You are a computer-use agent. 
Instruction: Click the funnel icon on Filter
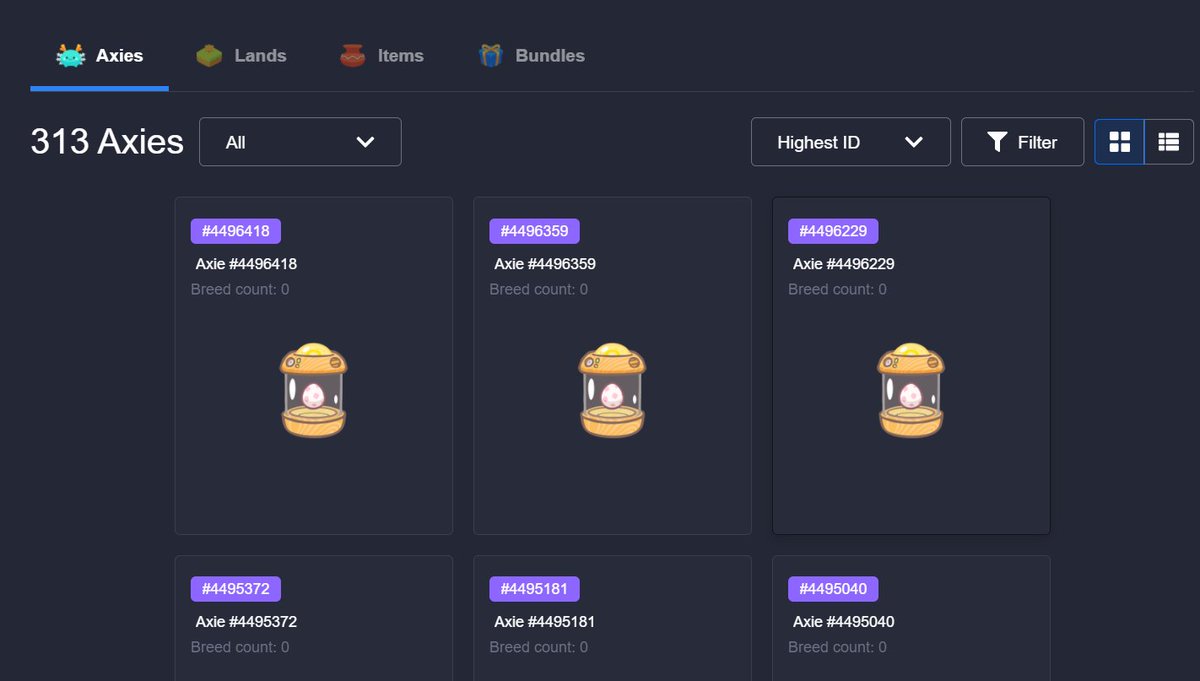997,142
